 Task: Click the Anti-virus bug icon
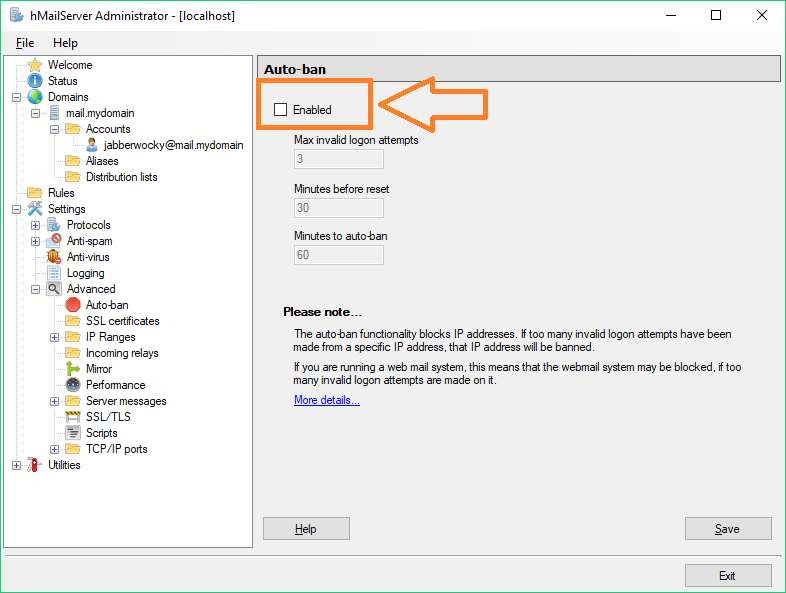click(54, 257)
